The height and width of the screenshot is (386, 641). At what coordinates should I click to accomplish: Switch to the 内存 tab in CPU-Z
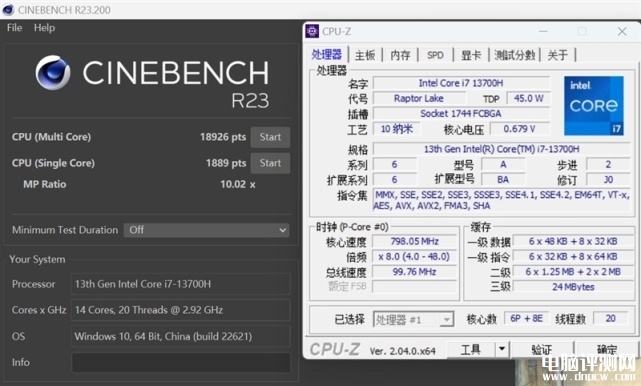coord(400,55)
